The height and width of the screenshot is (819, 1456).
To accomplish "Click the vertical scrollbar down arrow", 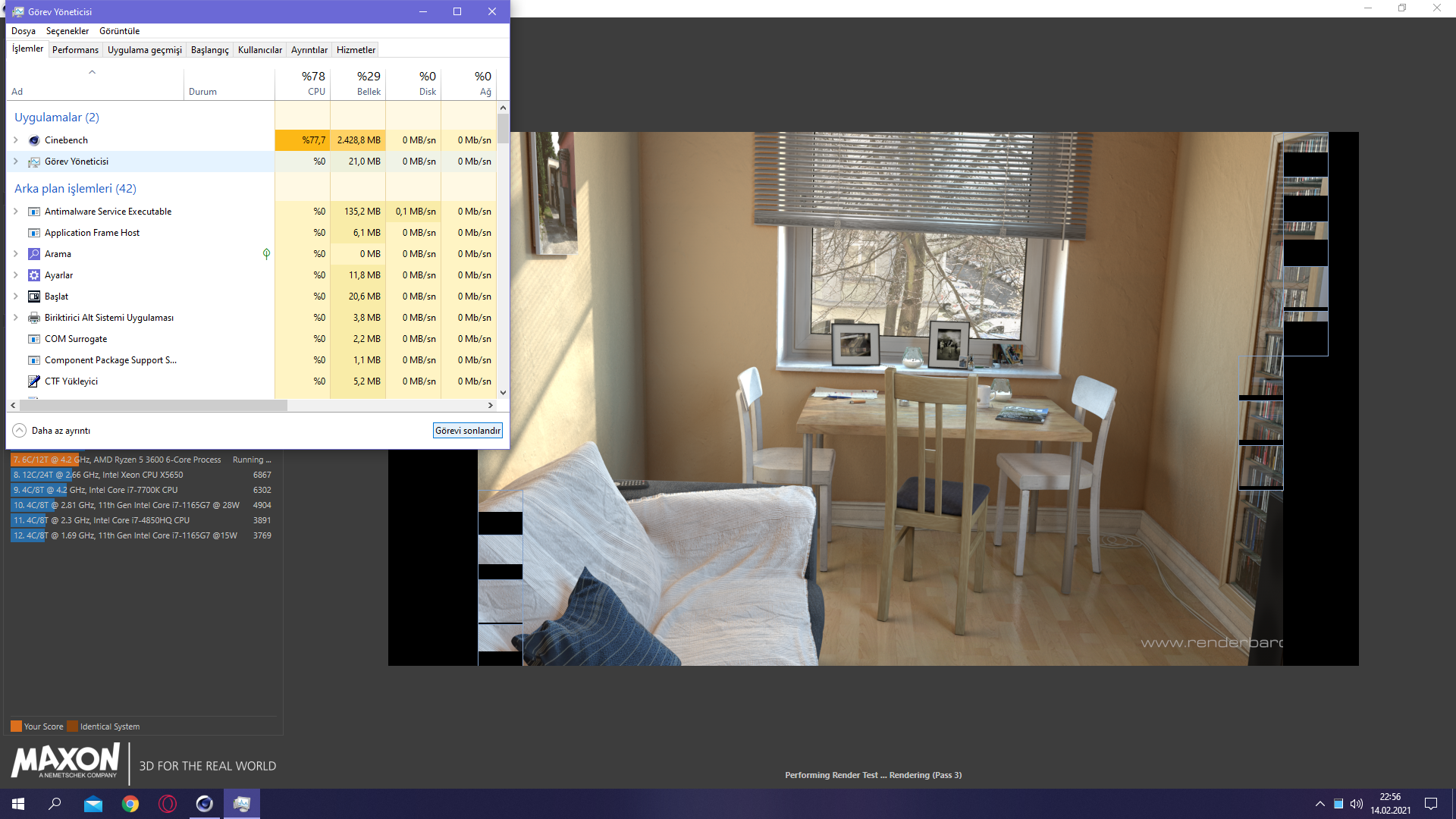I will [x=503, y=393].
